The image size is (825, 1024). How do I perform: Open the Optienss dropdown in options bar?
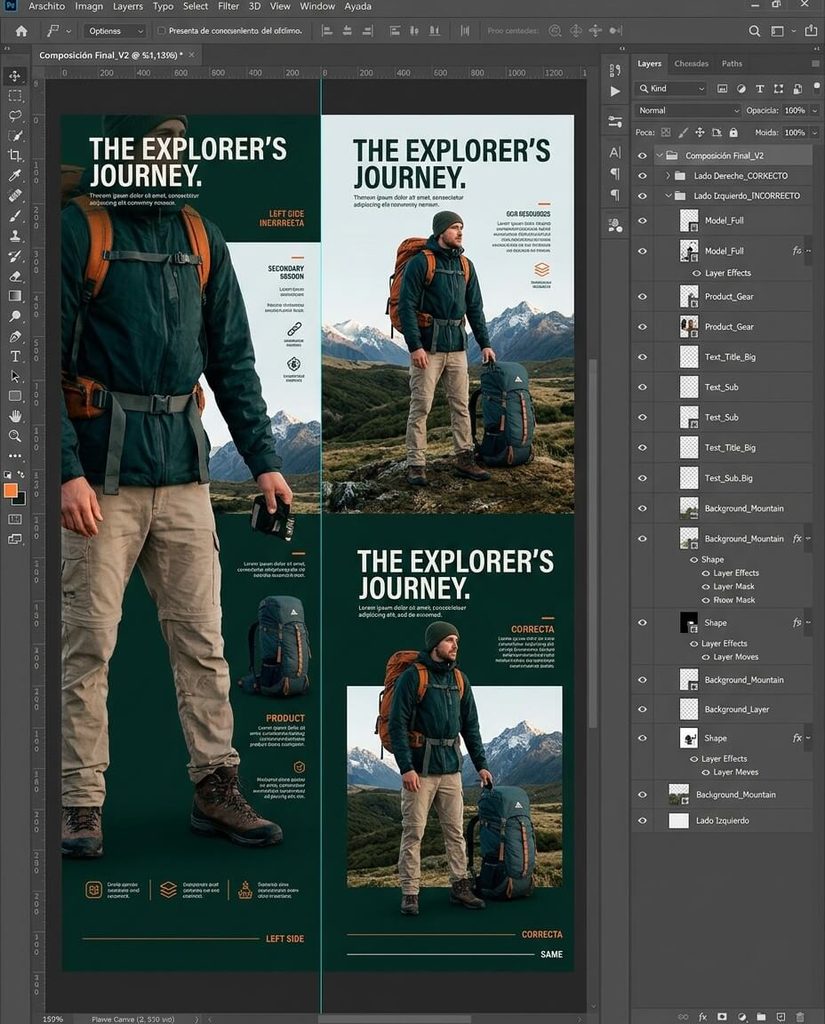[x=114, y=31]
